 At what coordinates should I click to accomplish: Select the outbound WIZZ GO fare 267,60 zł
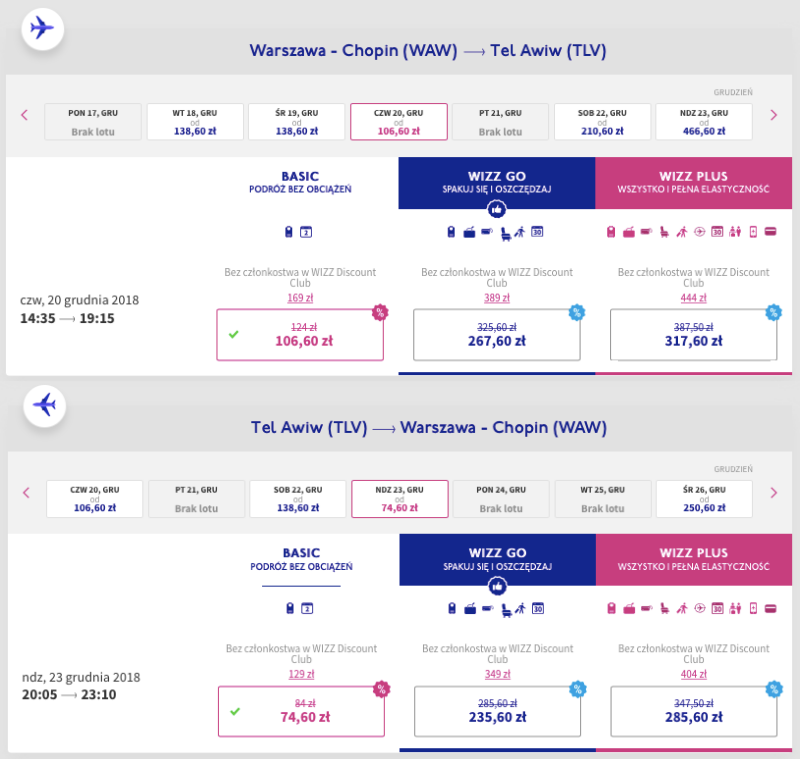pyautogui.click(x=496, y=335)
